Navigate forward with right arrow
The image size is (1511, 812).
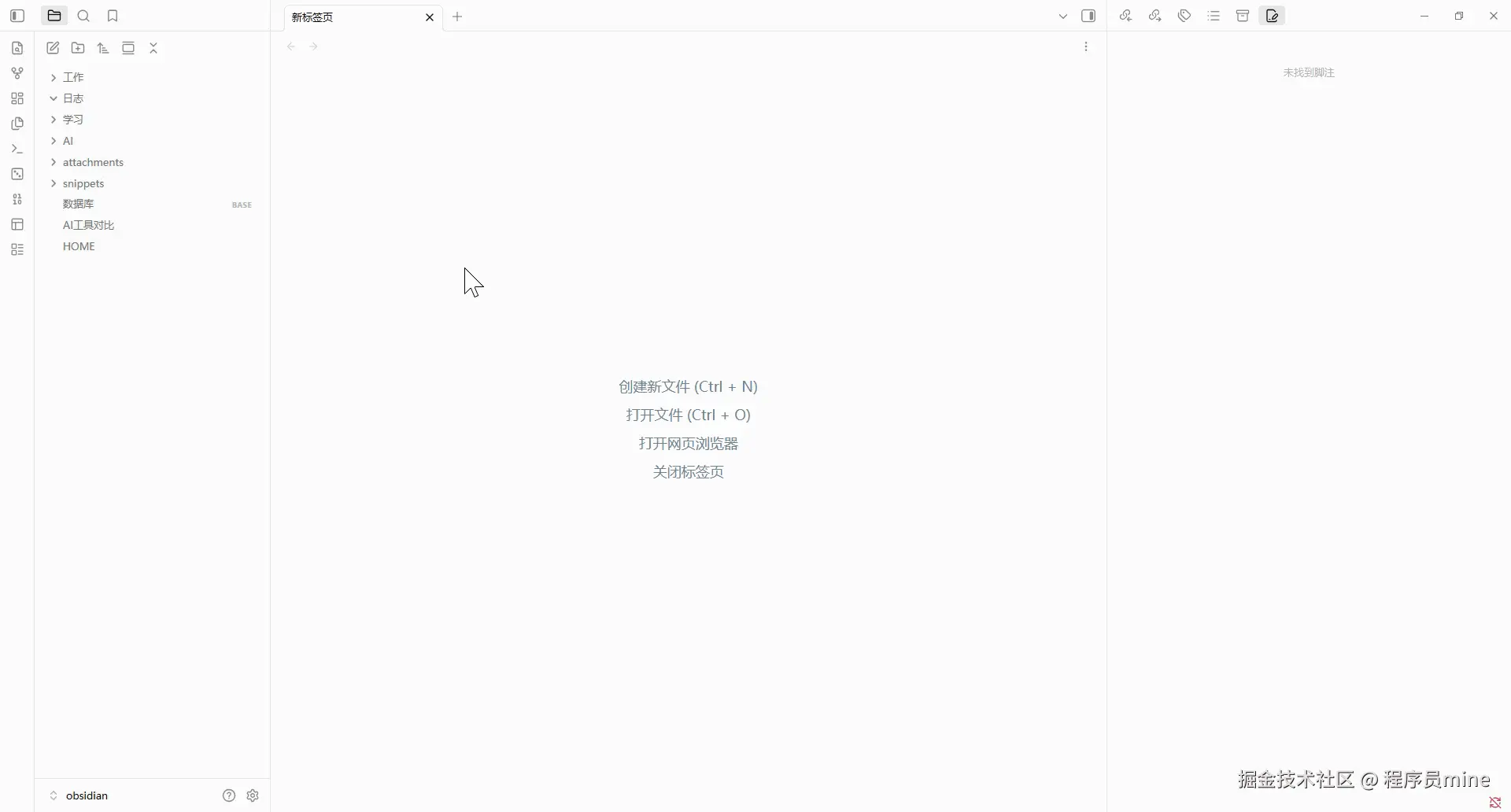[313, 46]
